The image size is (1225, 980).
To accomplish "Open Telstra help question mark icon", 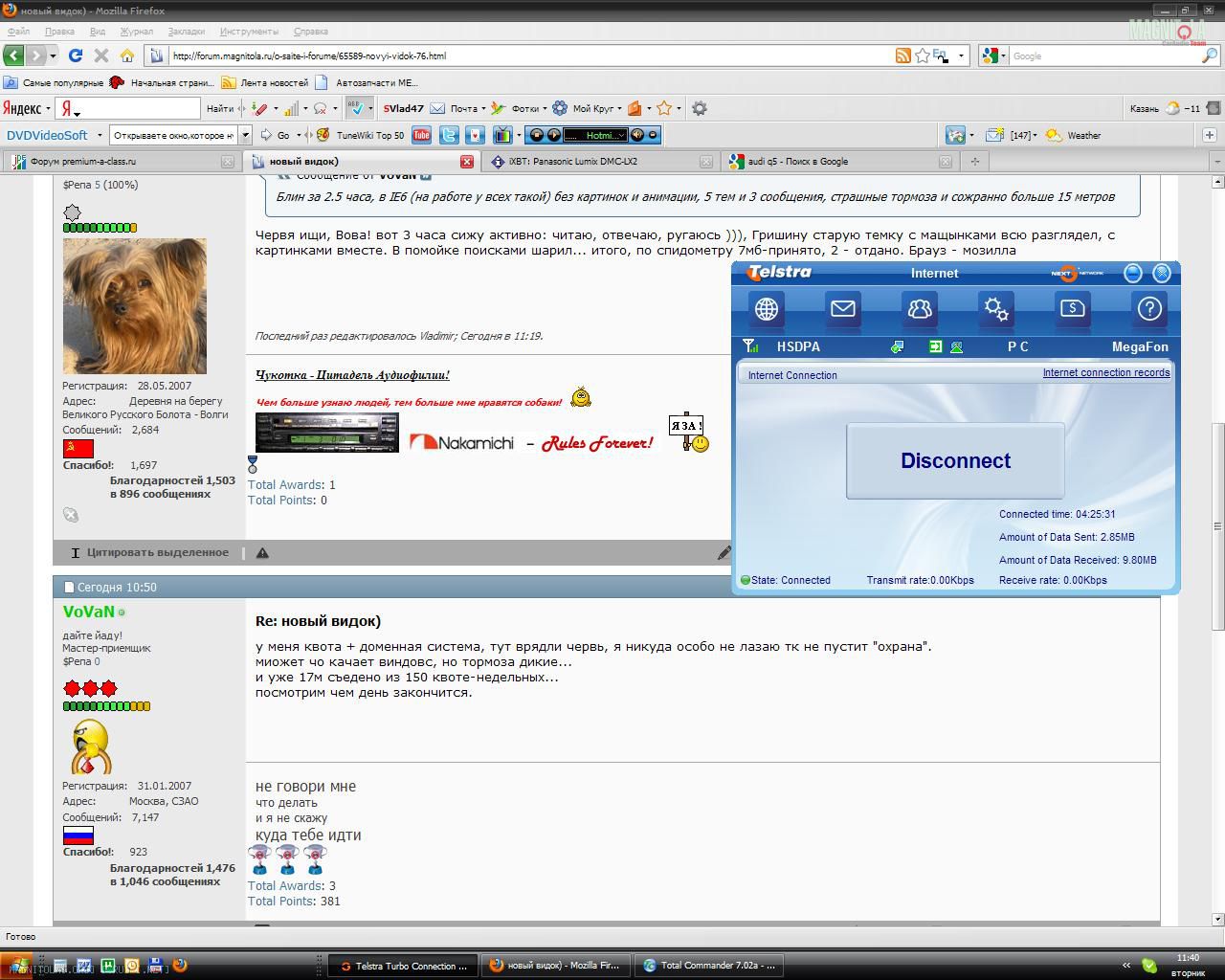I will (x=1149, y=309).
